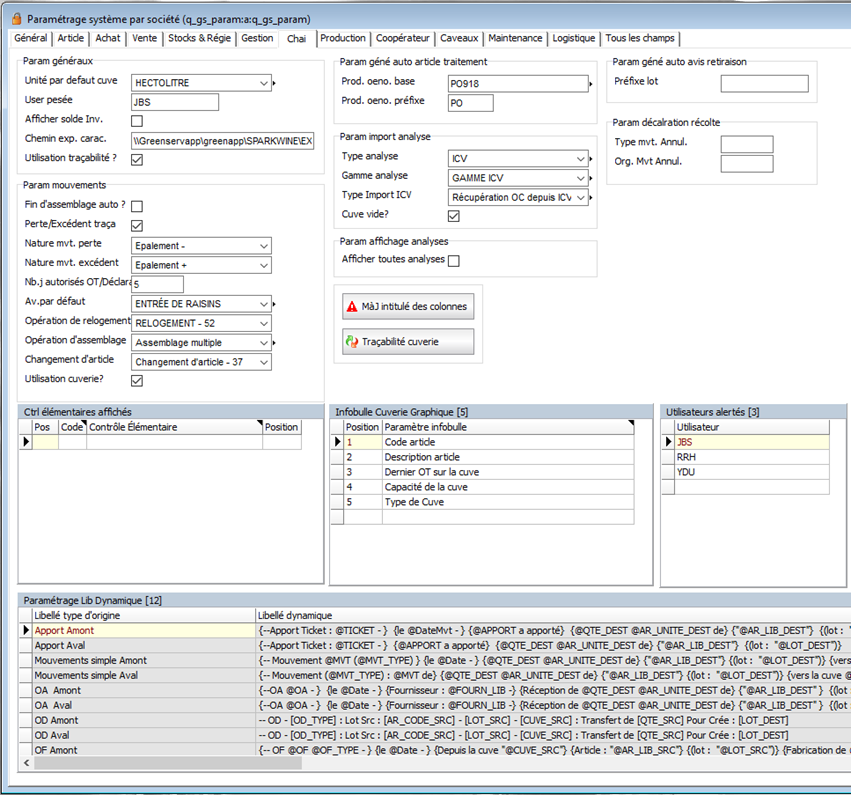Enable the Afficher solde Inv. checkbox

(x=138, y=121)
